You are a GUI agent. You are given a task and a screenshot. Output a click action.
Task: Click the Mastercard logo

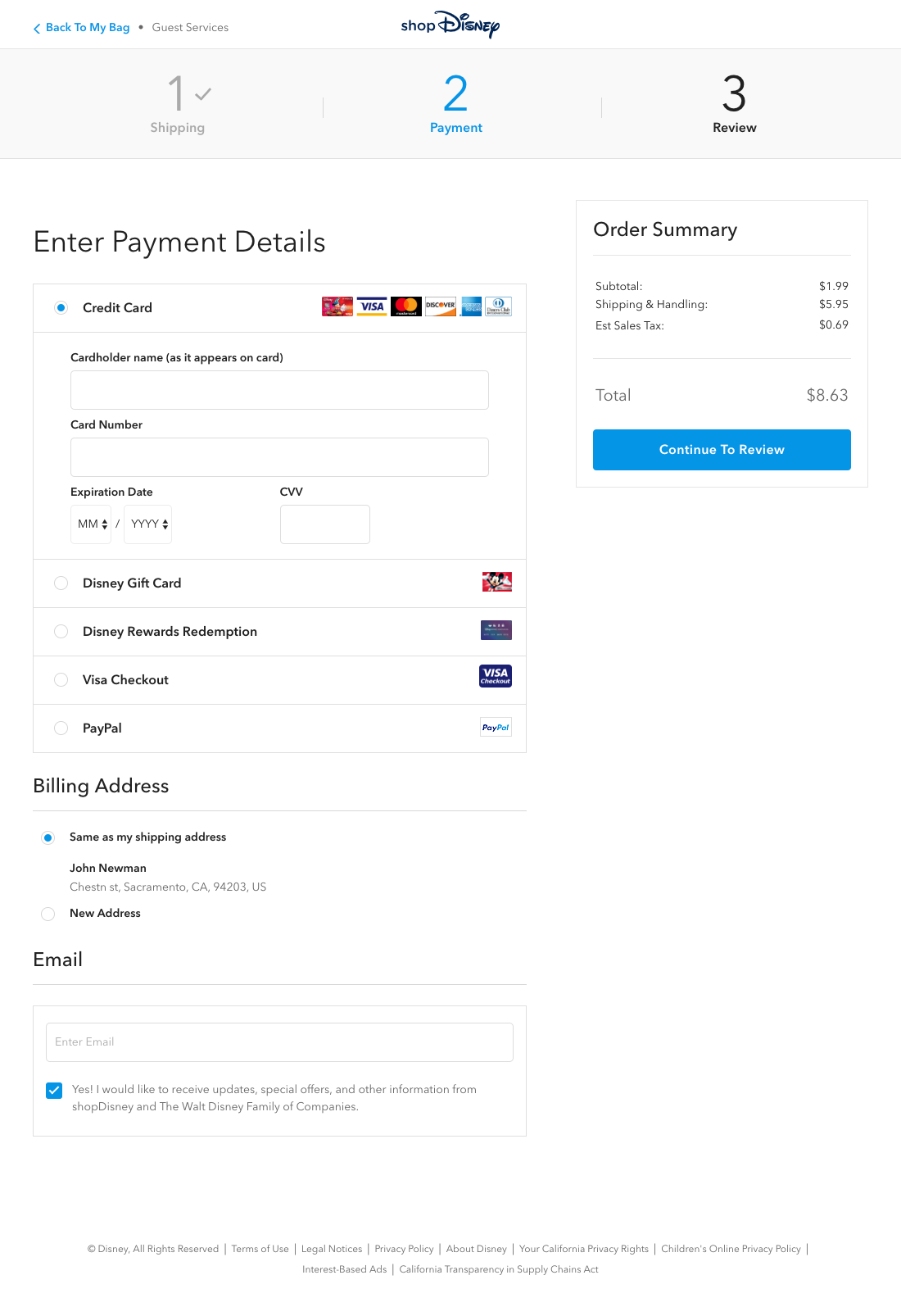[x=406, y=306]
